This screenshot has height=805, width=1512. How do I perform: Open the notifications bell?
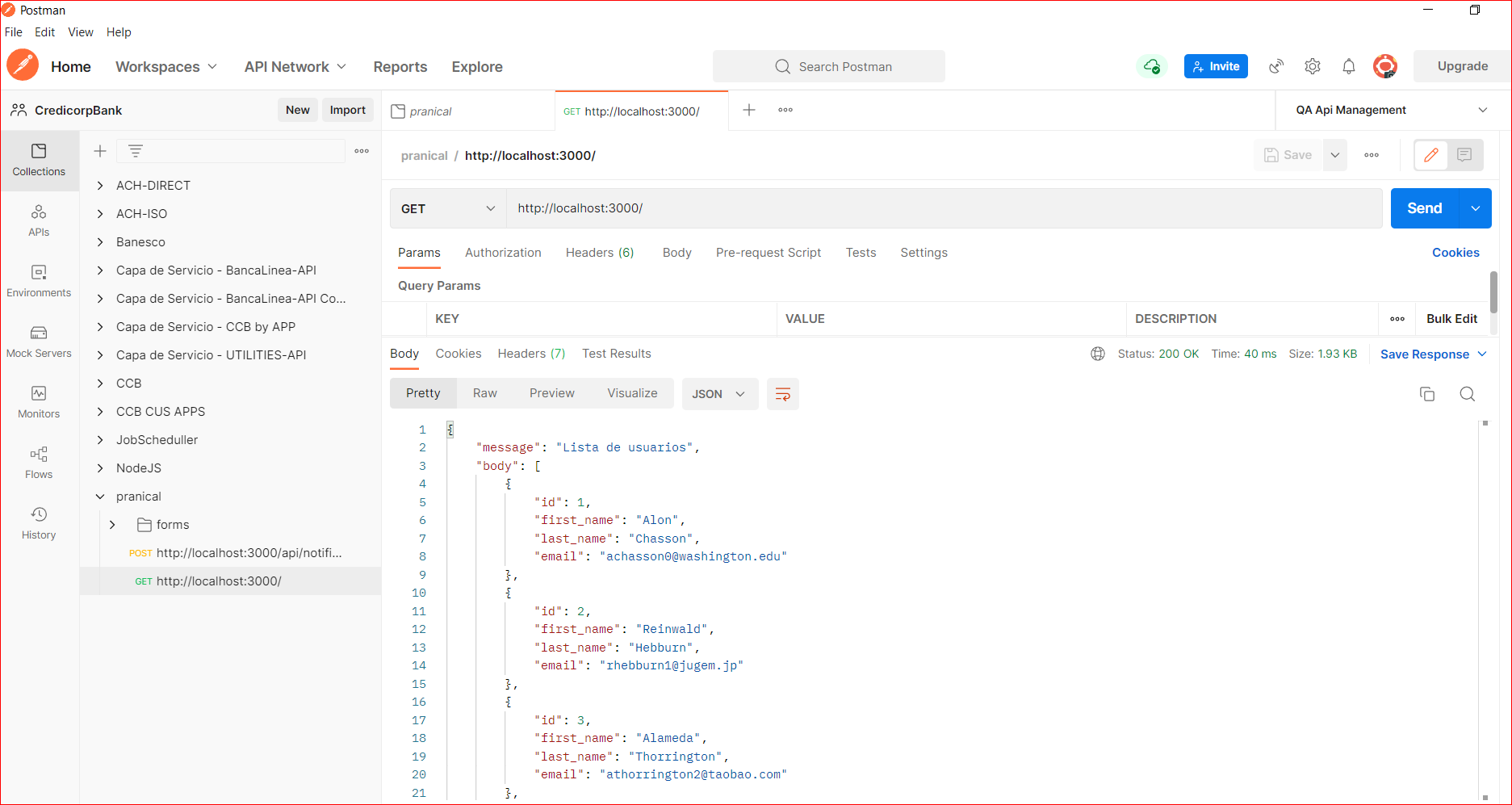tap(1349, 66)
